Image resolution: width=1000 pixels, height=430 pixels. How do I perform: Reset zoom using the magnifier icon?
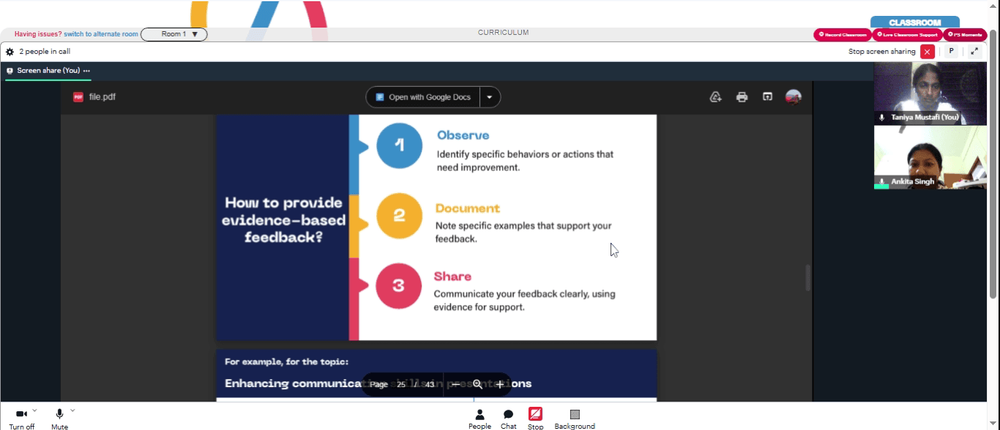(477, 385)
